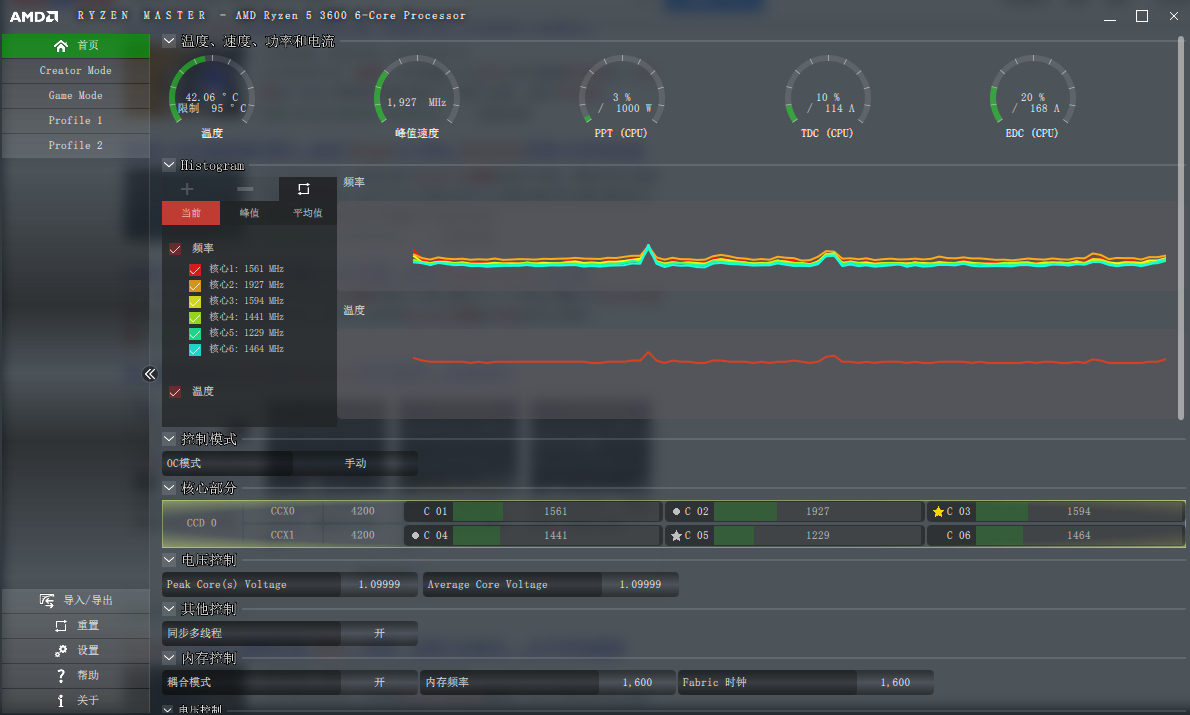Toggle 核心2 1927 MHz checkbox
Viewport: 1190px width, 715px height.
(195, 285)
